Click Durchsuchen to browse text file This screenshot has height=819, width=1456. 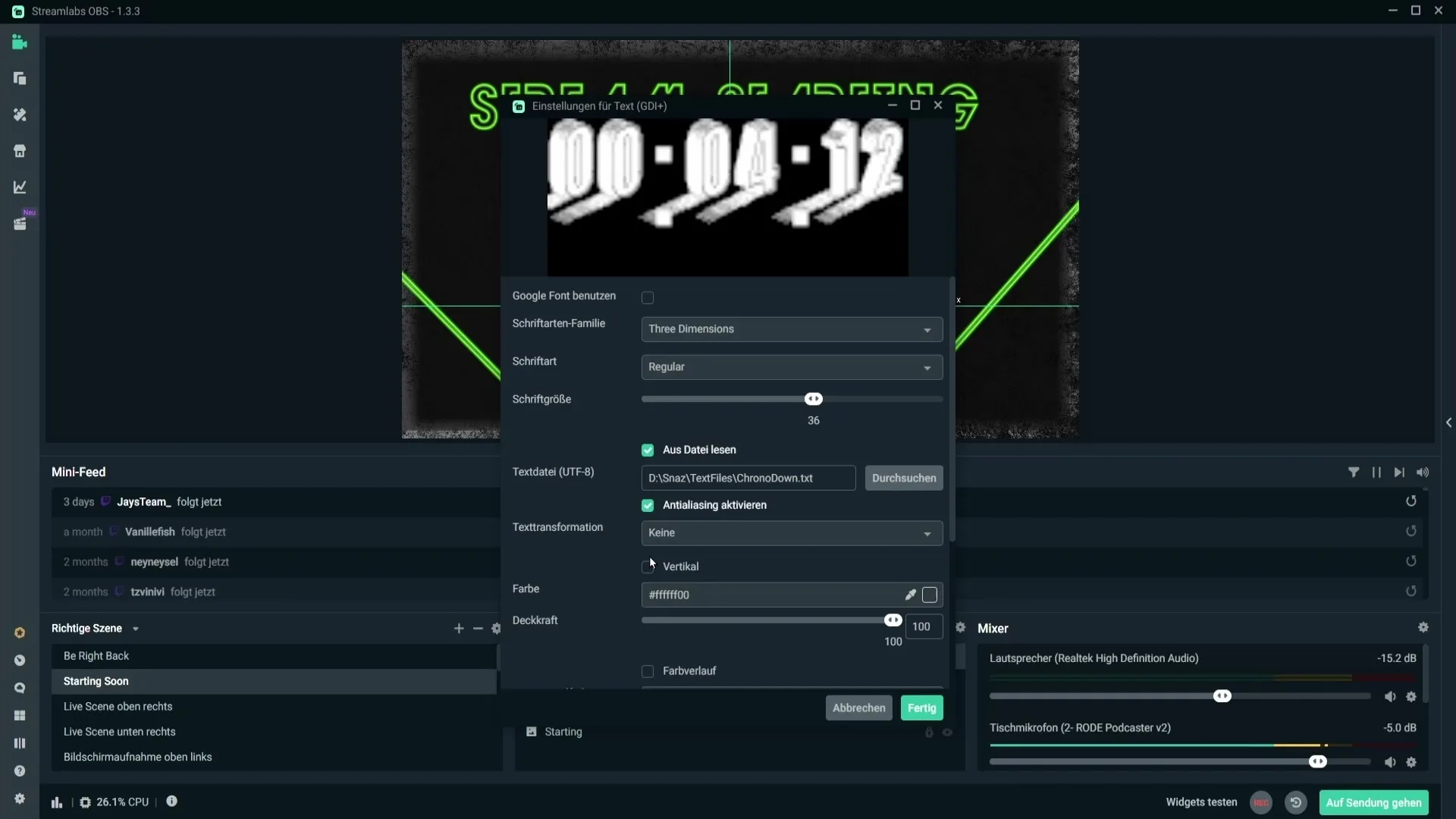click(904, 479)
